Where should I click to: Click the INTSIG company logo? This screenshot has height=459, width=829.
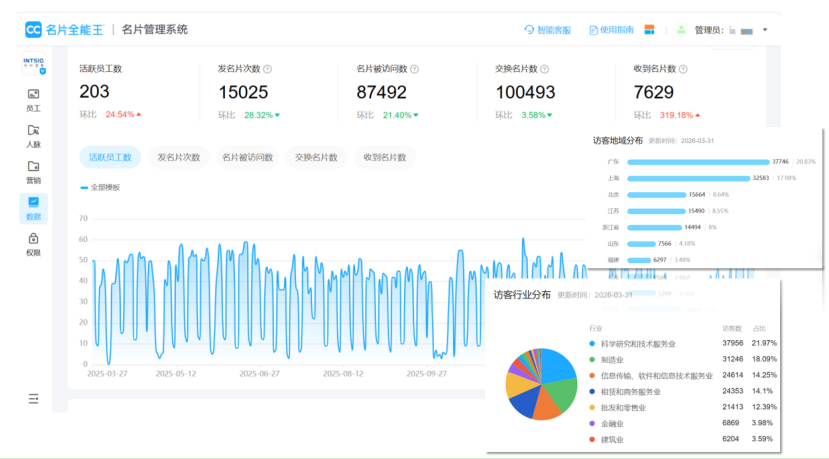coord(33,64)
